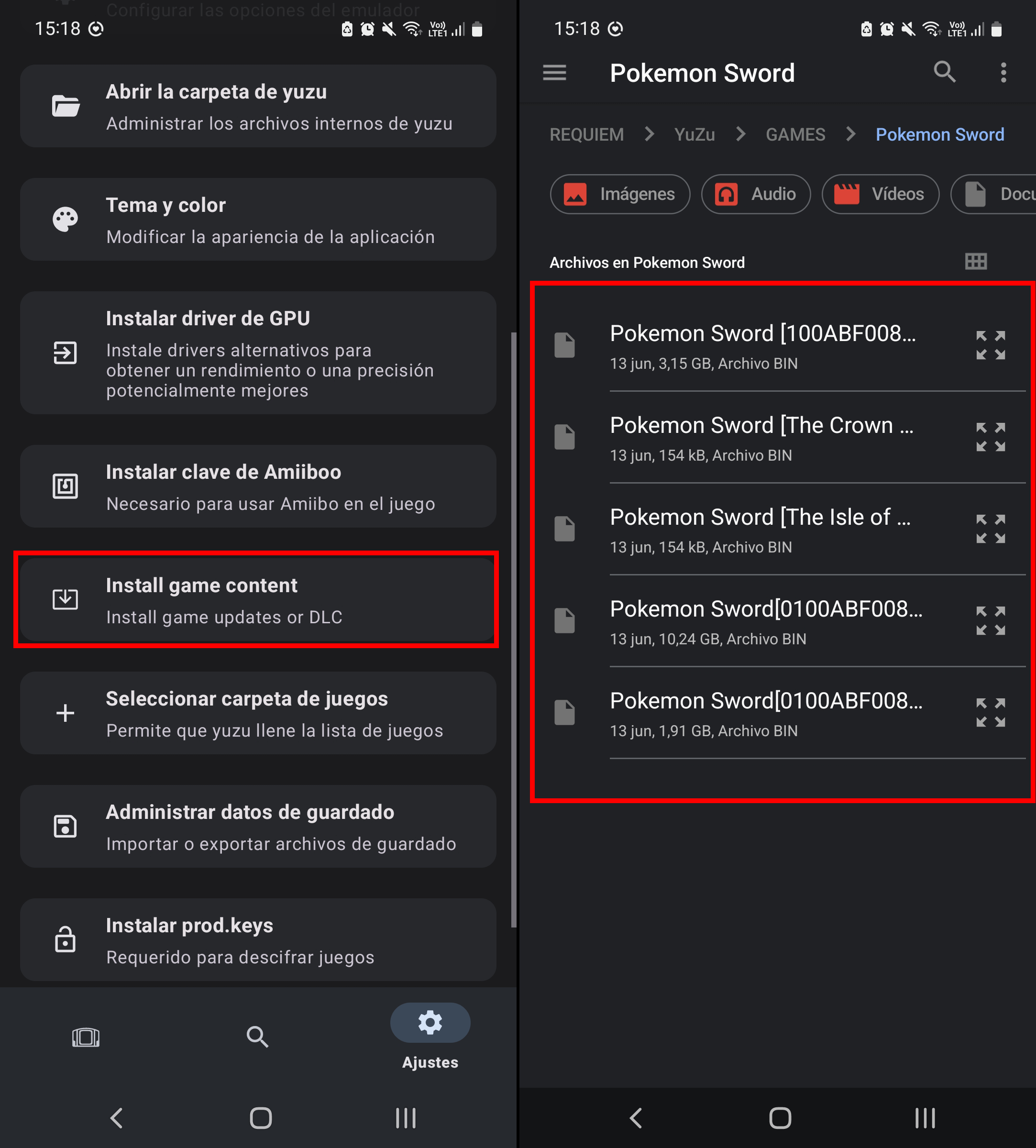
Task: Tap the search magnifier in file manager
Action: (945, 72)
